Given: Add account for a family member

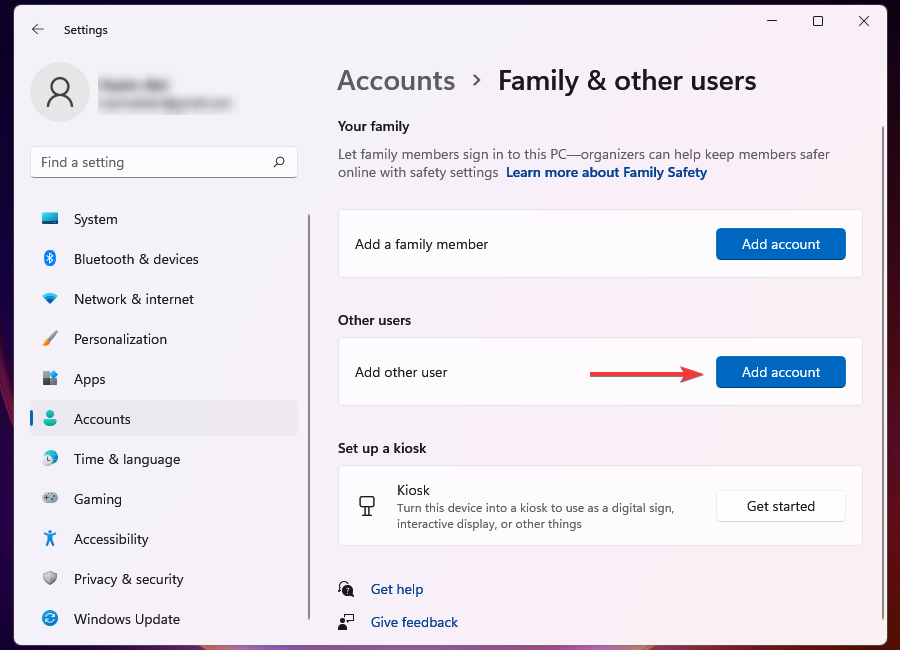Looking at the screenshot, I should click(780, 244).
